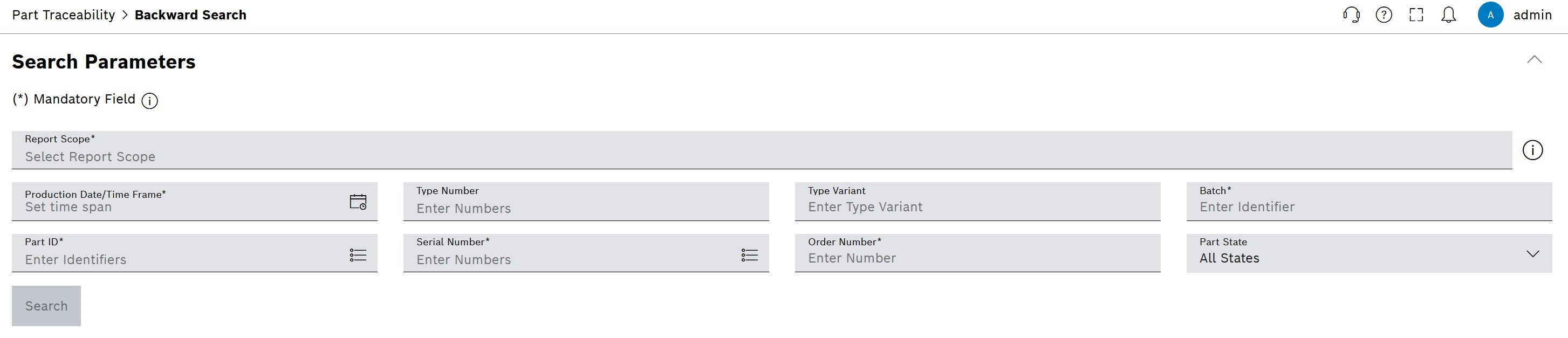Click the Search button
1568x338 pixels.
coord(46,306)
